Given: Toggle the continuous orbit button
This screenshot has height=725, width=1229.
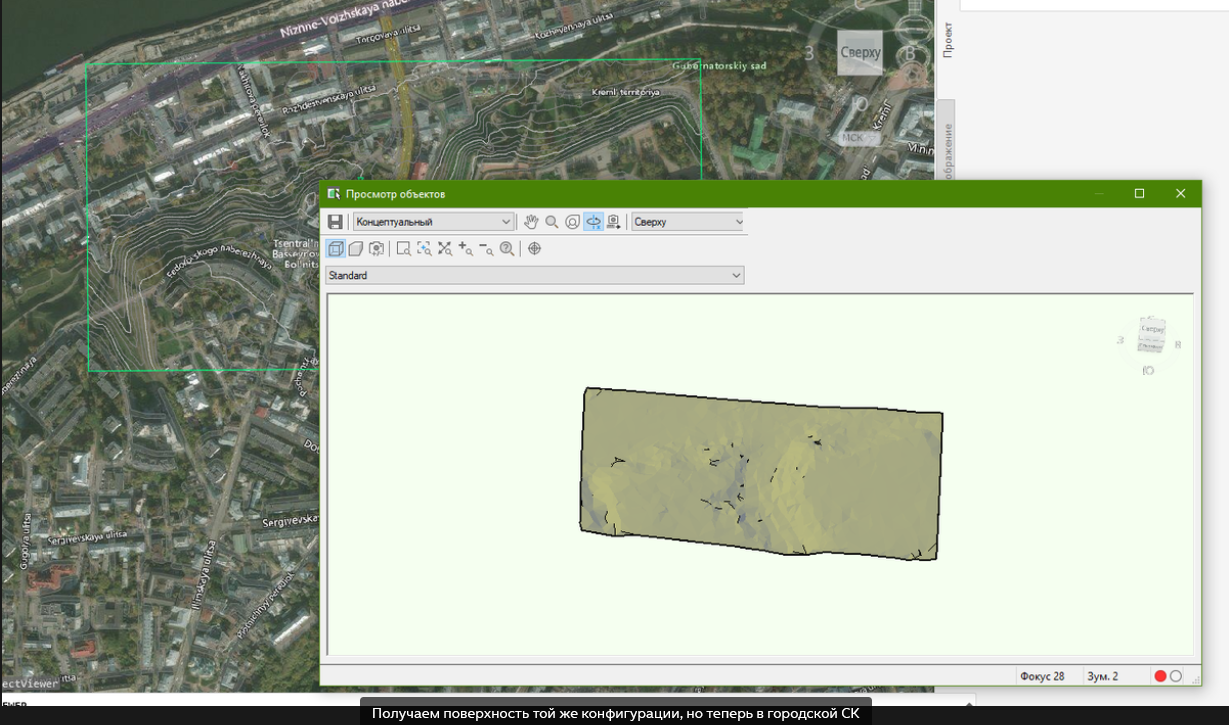Looking at the screenshot, I should [593, 222].
